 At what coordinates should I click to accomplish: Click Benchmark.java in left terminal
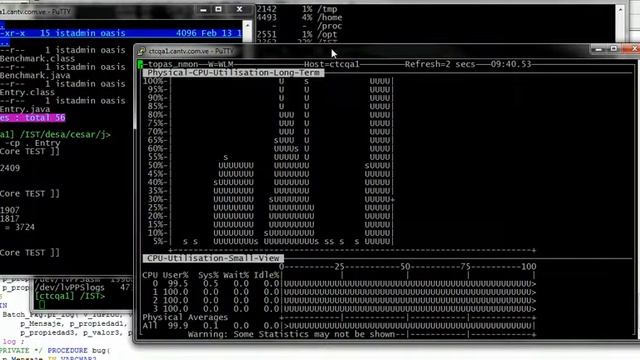35,76
